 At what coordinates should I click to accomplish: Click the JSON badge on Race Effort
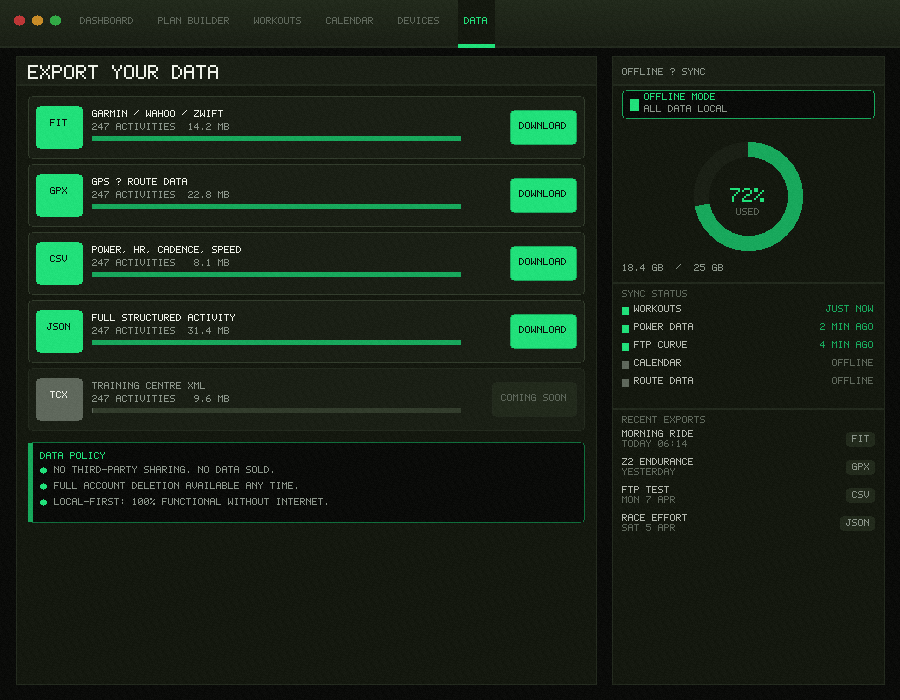(857, 523)
